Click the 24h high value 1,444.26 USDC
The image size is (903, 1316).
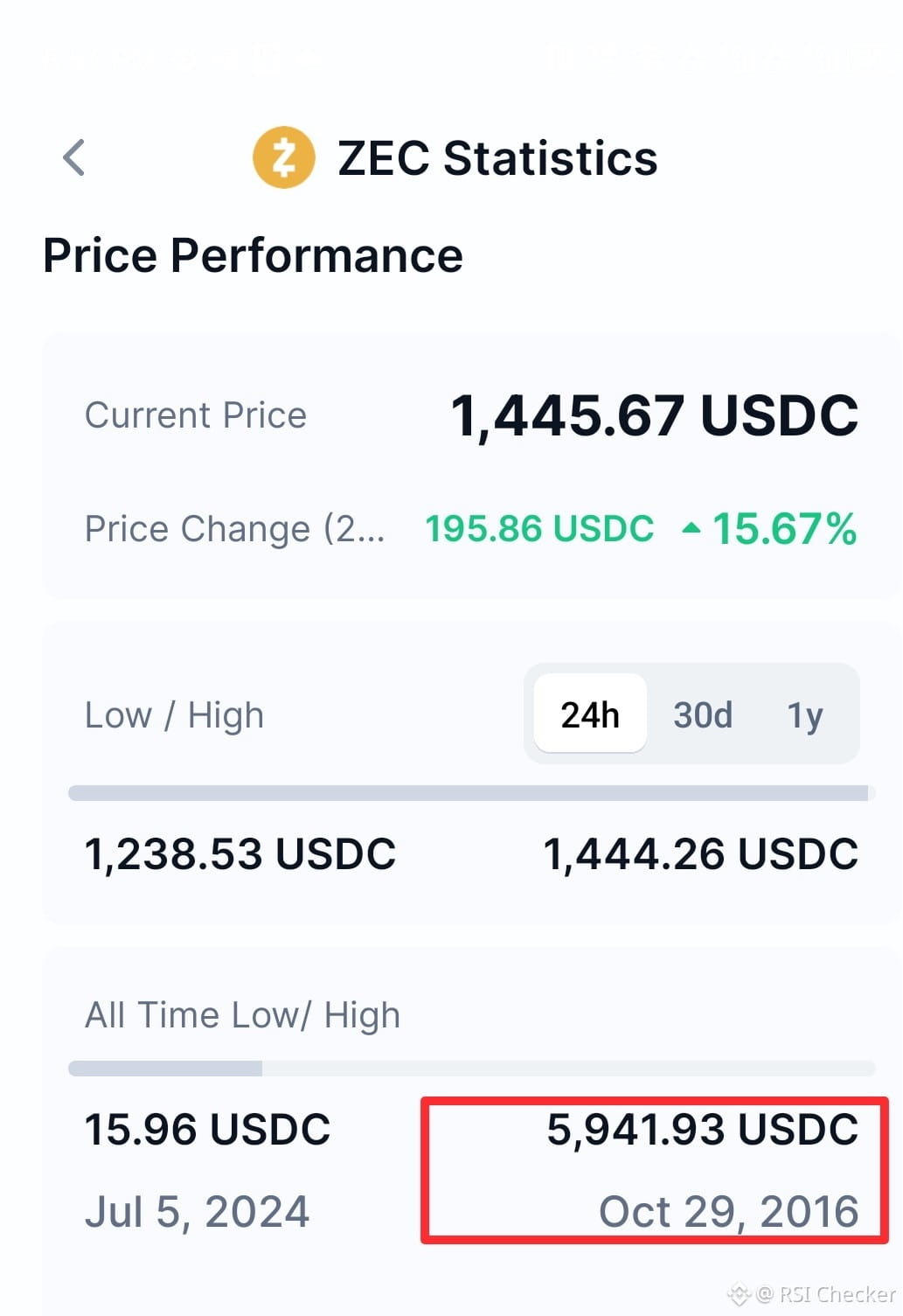tap(700, 853)
